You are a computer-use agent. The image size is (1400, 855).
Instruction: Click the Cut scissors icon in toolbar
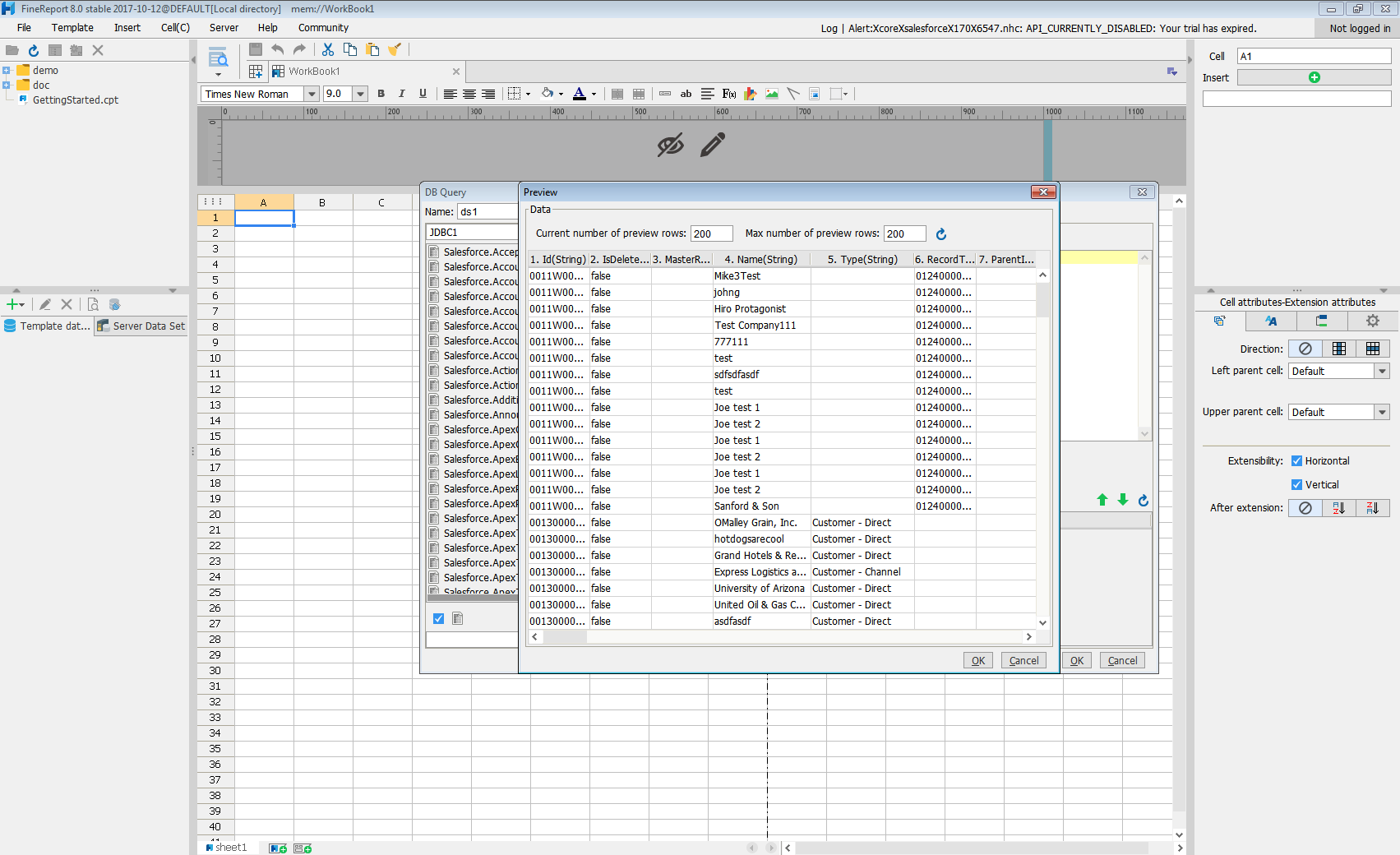tap(328, 49)
